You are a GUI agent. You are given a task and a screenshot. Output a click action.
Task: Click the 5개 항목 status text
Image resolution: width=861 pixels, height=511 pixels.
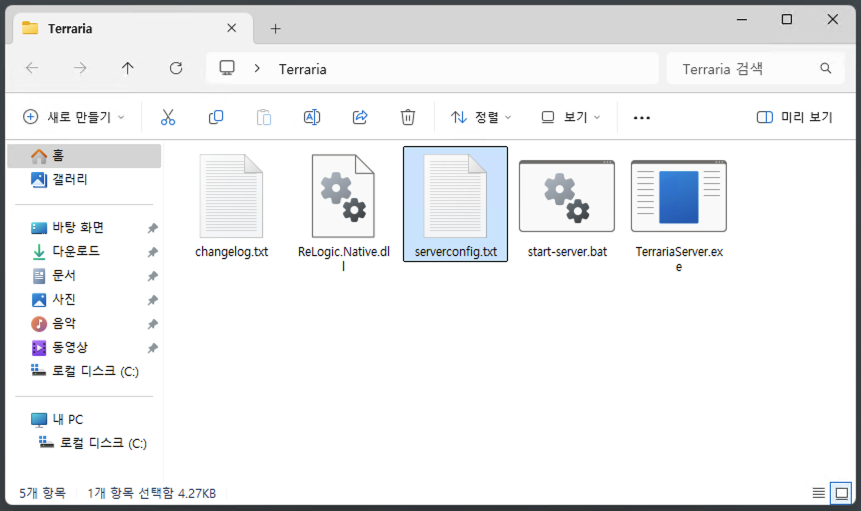[42, 493]
